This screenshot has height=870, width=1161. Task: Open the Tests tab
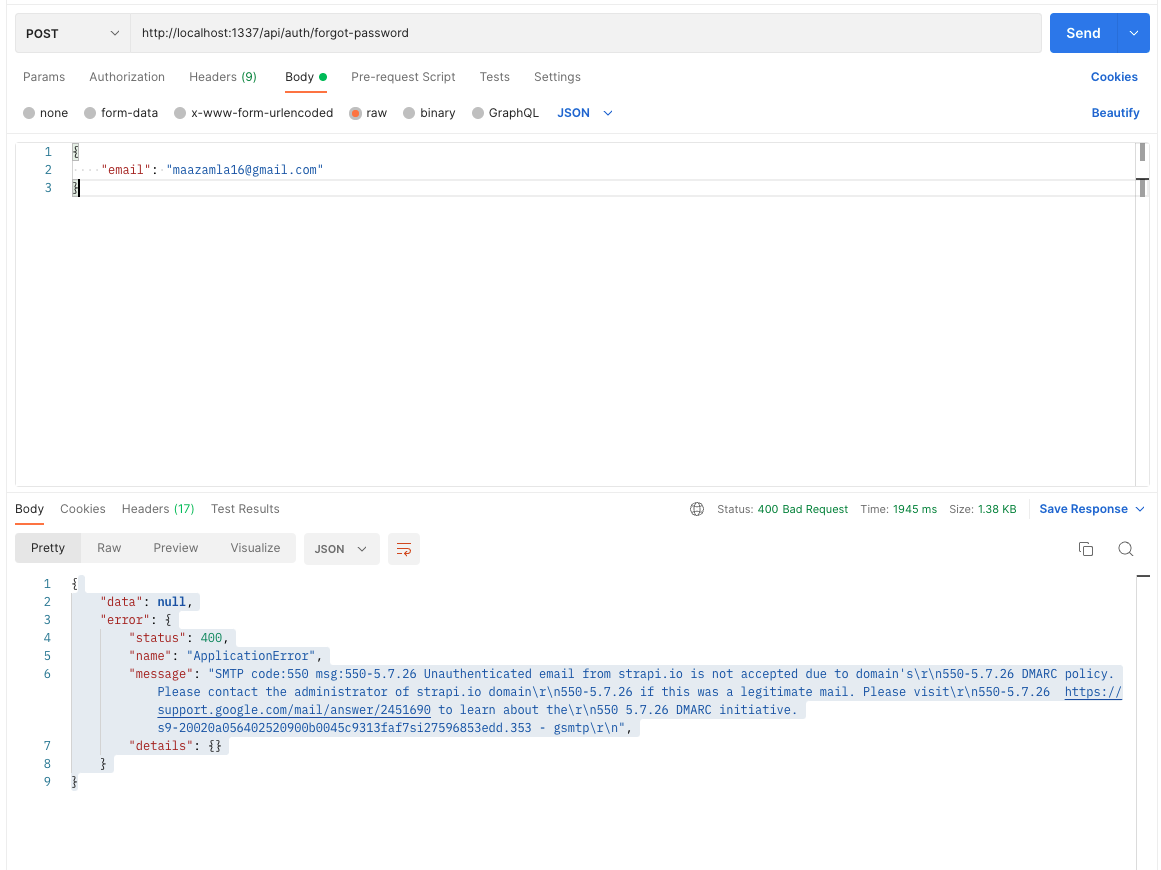tap(494, 77)
